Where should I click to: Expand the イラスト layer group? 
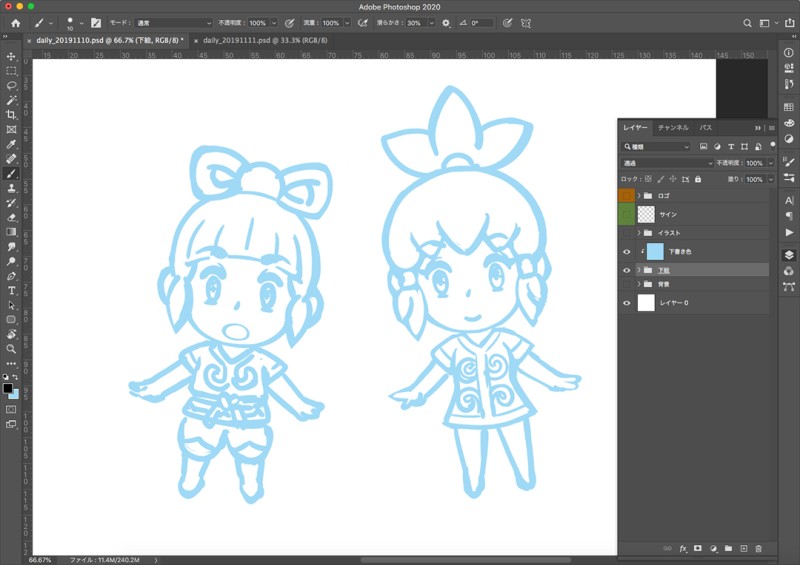639,233
